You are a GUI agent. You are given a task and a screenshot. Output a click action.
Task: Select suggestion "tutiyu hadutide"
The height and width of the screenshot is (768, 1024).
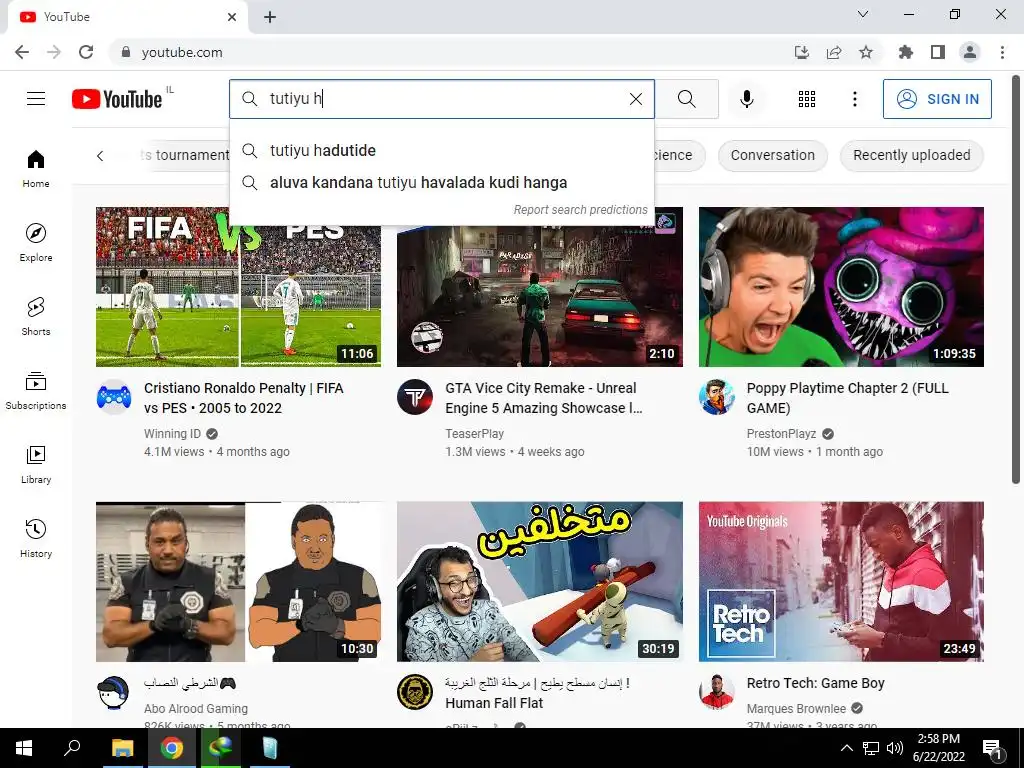[x=441, y=150]
